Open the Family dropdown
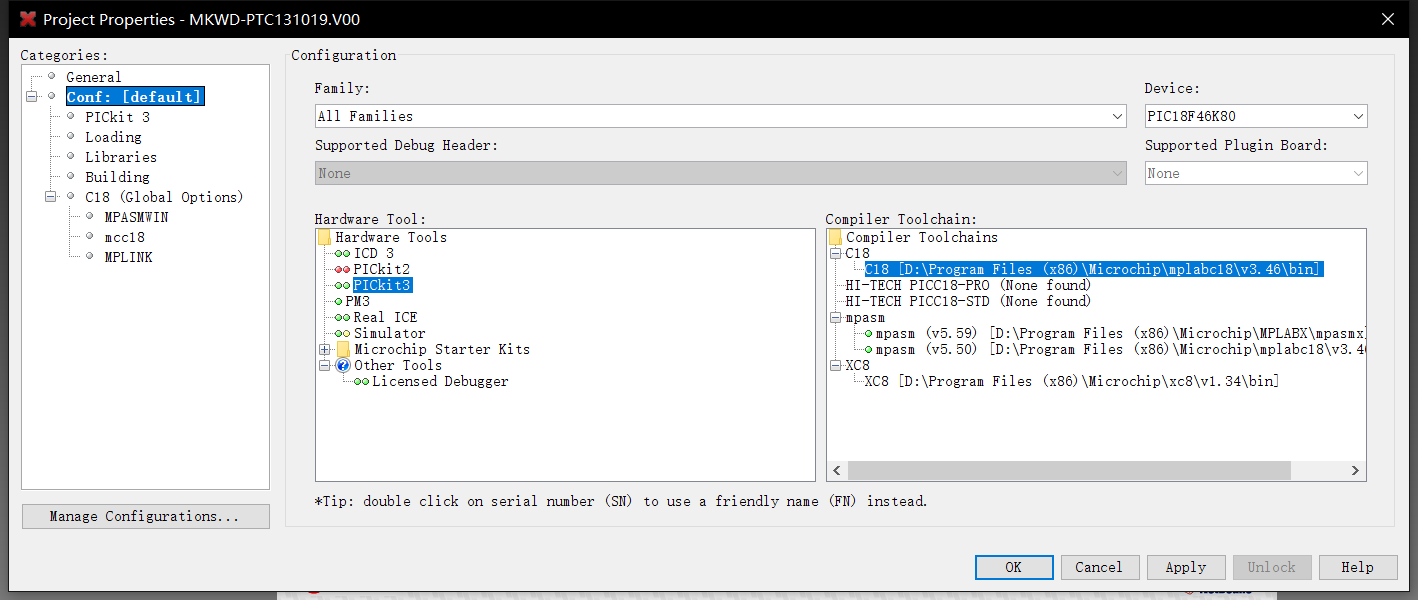 pyautogui.click(x=721, y=116)
